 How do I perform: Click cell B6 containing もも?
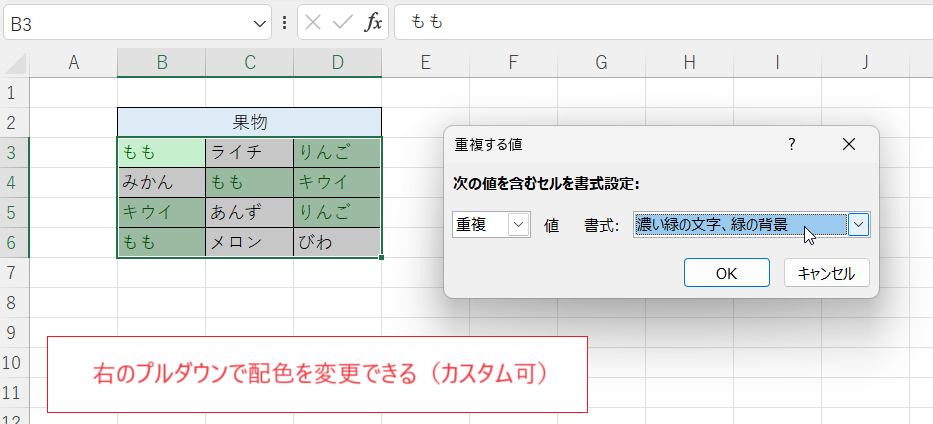point(162,243)
